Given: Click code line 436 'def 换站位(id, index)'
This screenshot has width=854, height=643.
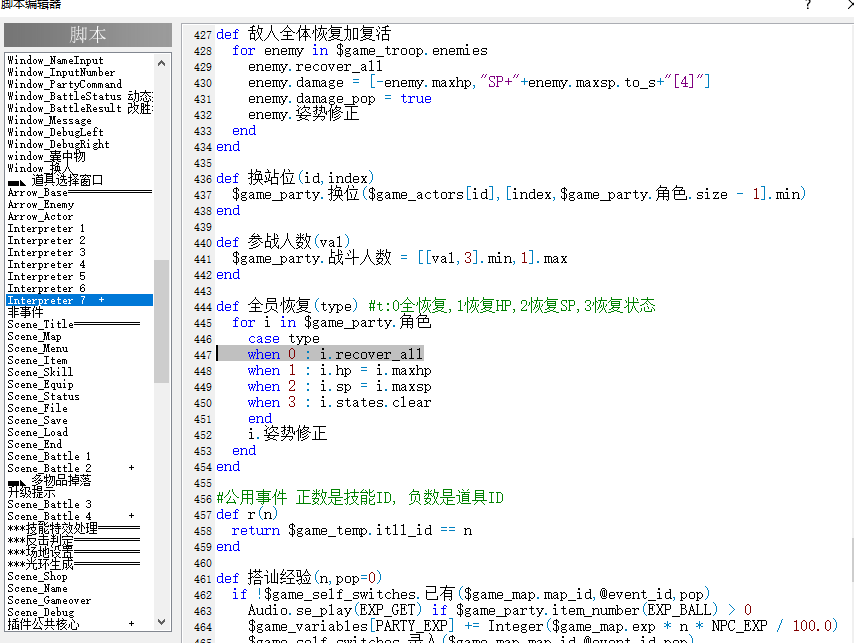Looking at the screenshot, I should click(295, 178).
